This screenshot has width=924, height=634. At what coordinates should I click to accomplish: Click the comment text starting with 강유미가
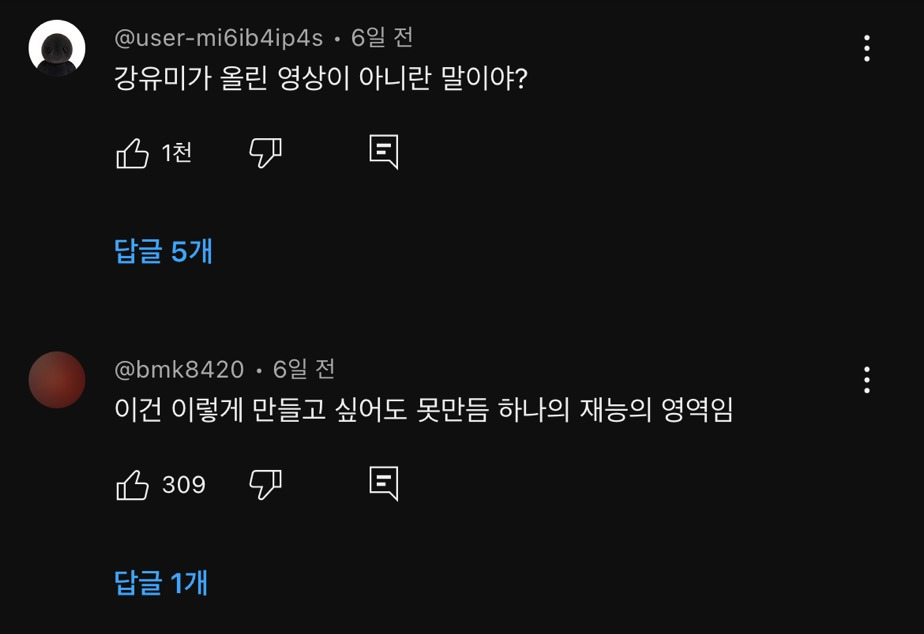[x=320, y=79]
